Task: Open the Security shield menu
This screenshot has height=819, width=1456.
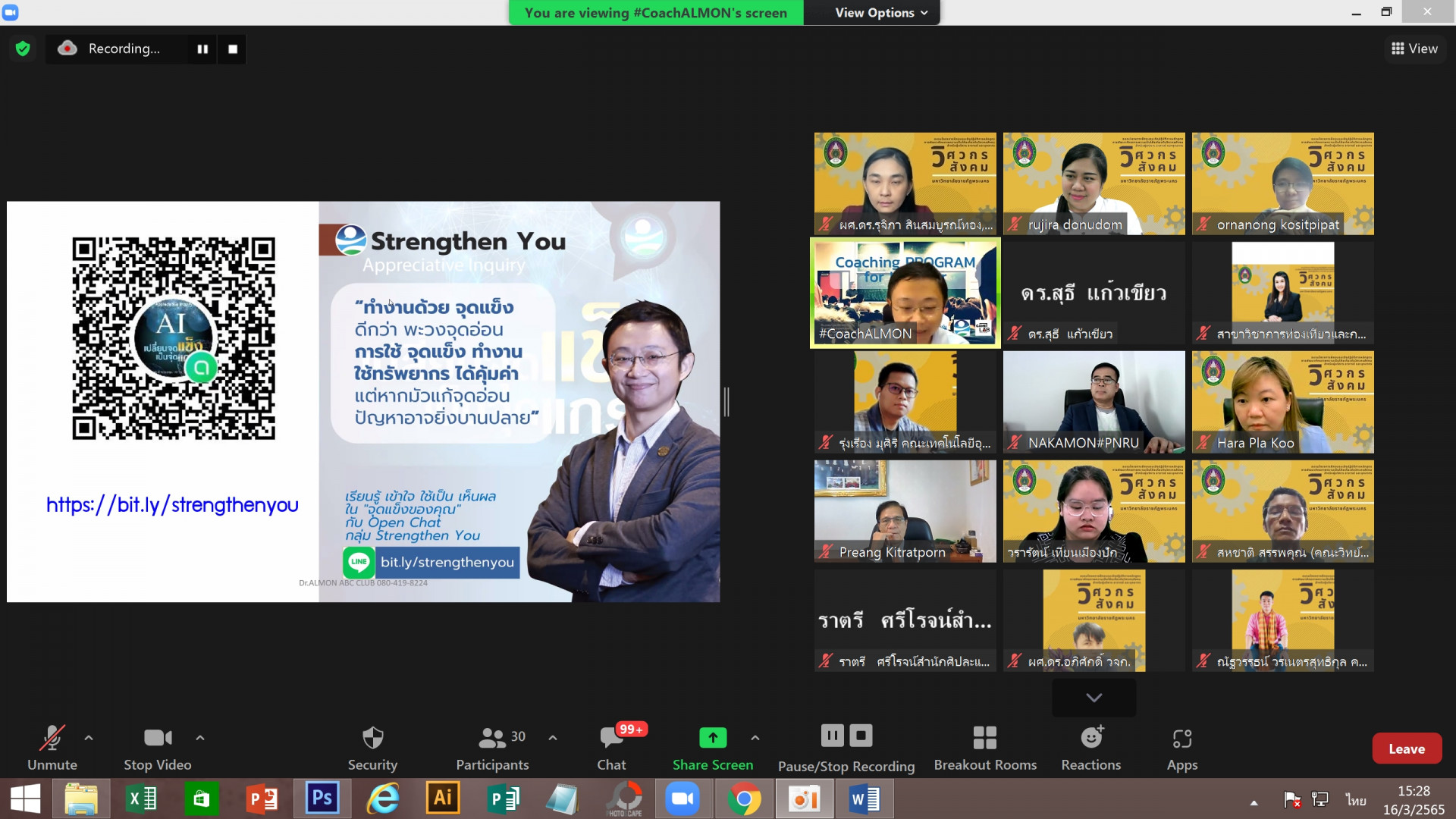Action: click(x=372, y=748)
